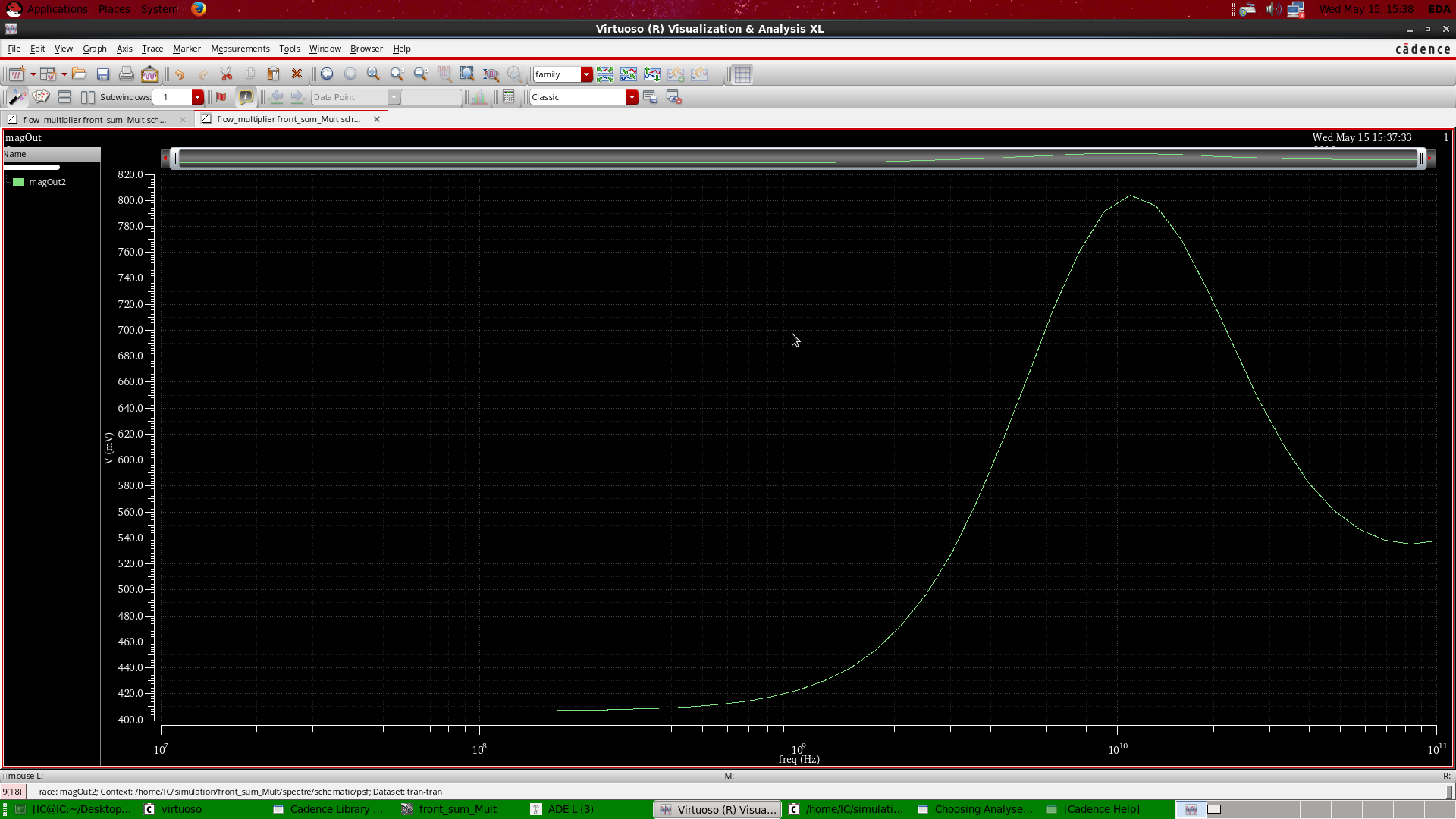Open the family plot mode dropdown
This screenshot has height=819, width=1456.
pyautogui.click(x=587, y=74)
